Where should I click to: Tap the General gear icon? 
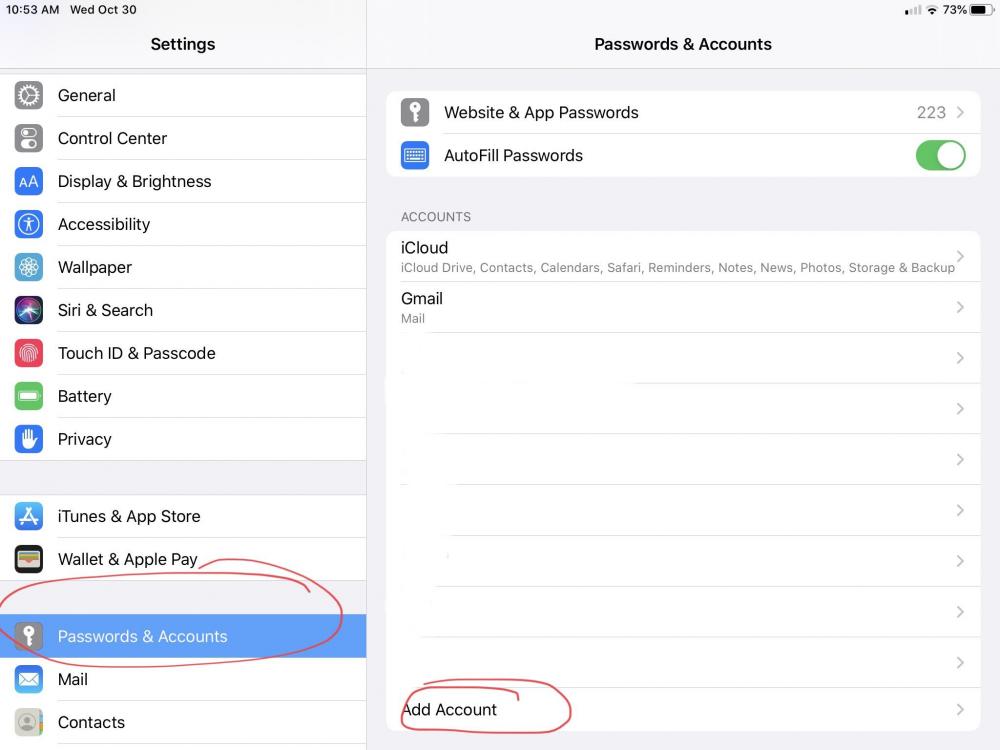[x=29, y=96]
